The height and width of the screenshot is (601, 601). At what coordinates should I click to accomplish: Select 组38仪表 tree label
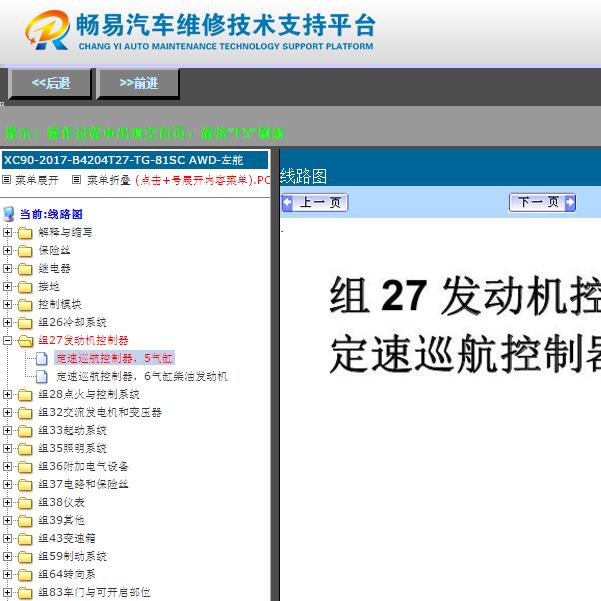pos(61,502)
